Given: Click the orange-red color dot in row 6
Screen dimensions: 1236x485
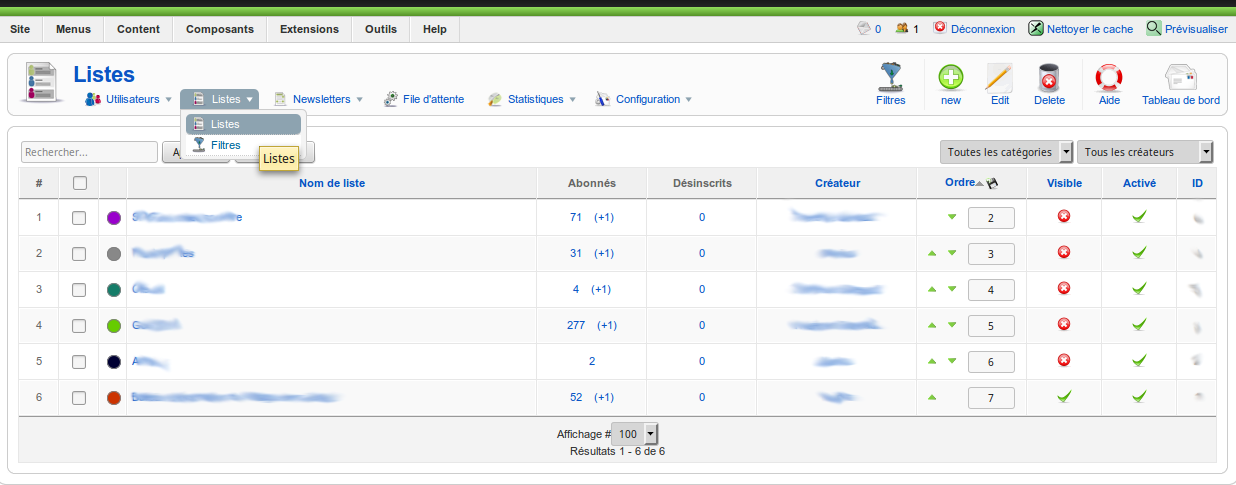Looking at the screenshot, I should [114, 398].
